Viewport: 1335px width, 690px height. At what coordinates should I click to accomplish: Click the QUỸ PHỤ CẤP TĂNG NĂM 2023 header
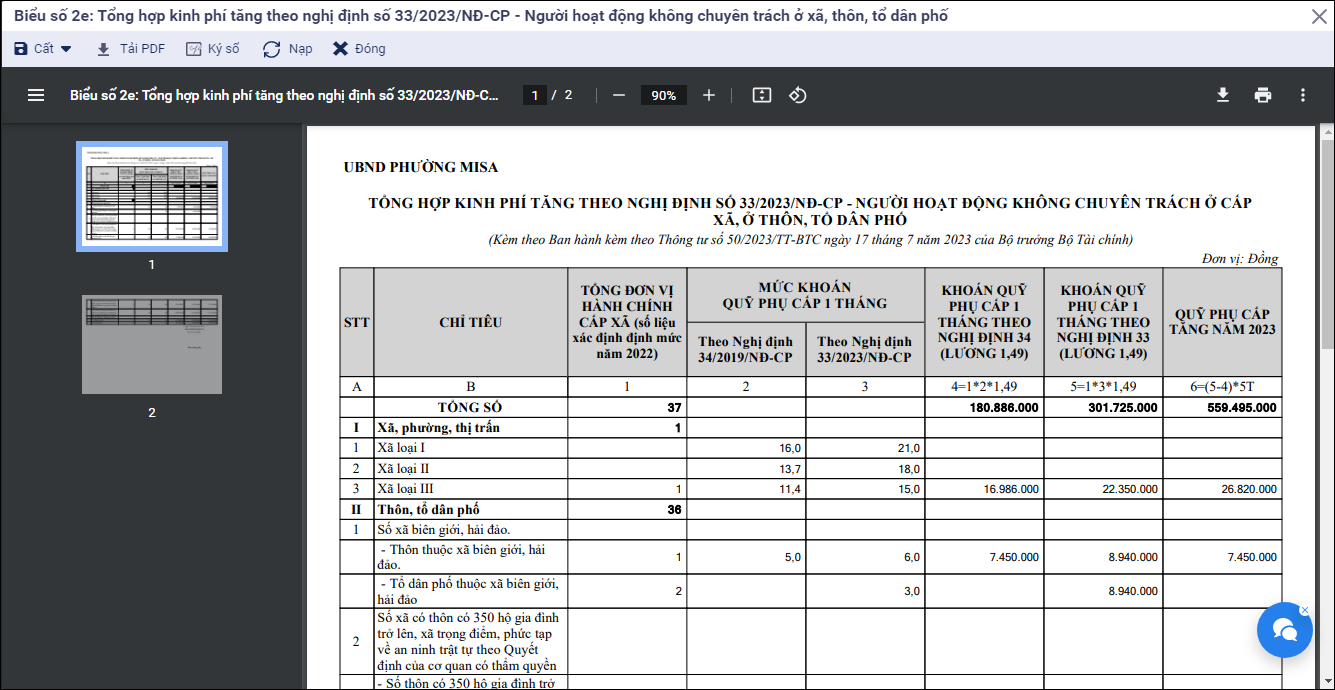(1222, 322)
